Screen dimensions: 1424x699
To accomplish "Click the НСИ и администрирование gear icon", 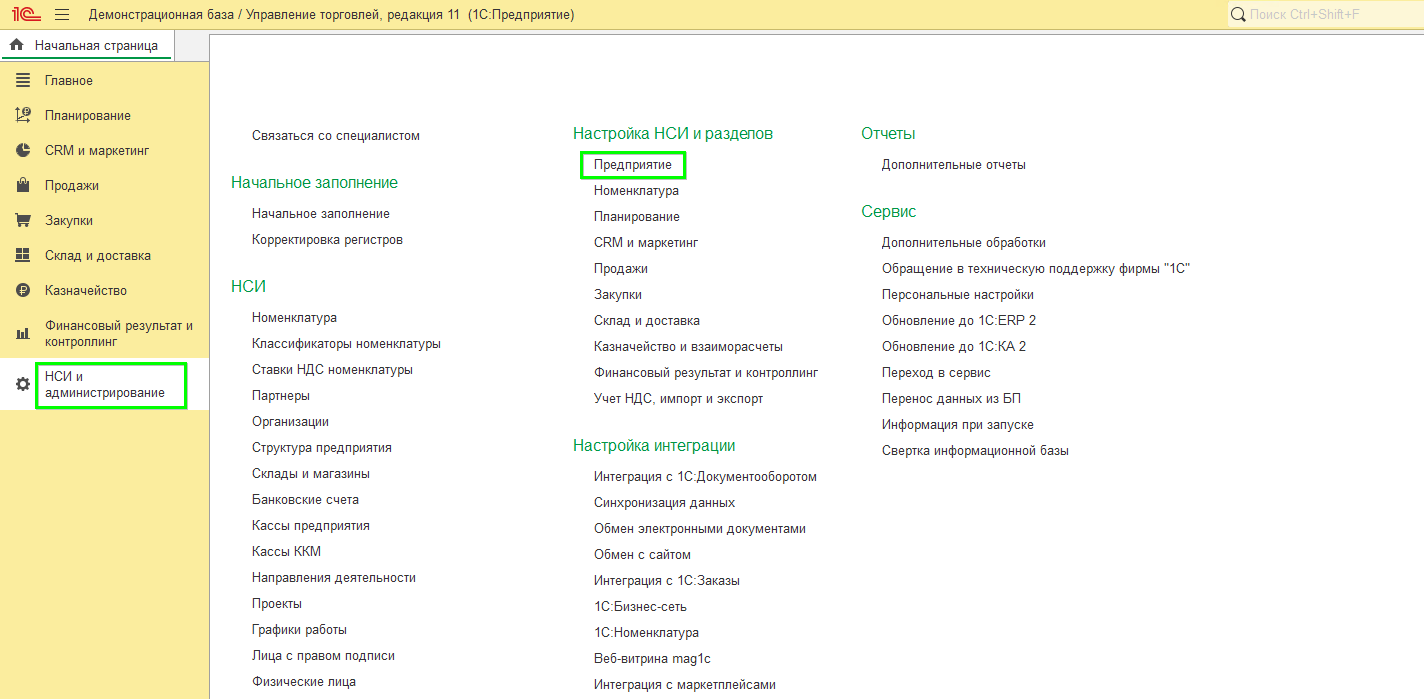I will 23,384.
